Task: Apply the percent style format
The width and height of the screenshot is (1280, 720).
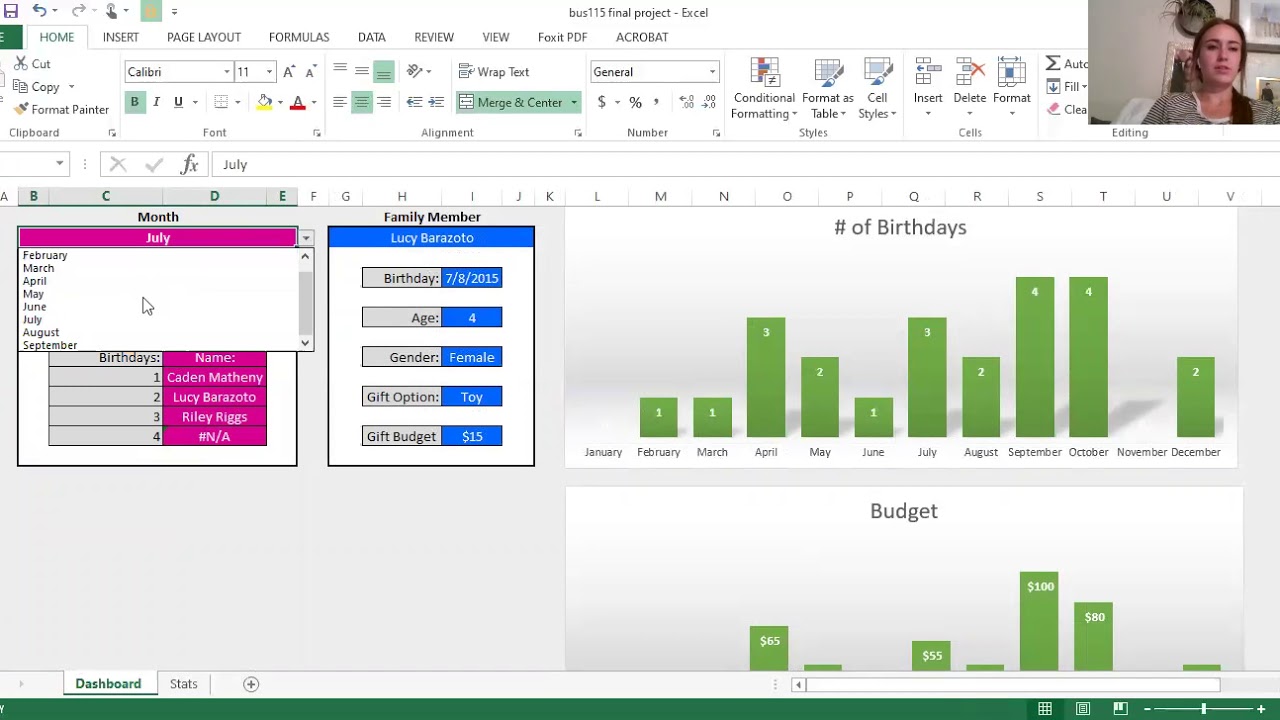Action: pyautogui.click(x=635, y=102)
